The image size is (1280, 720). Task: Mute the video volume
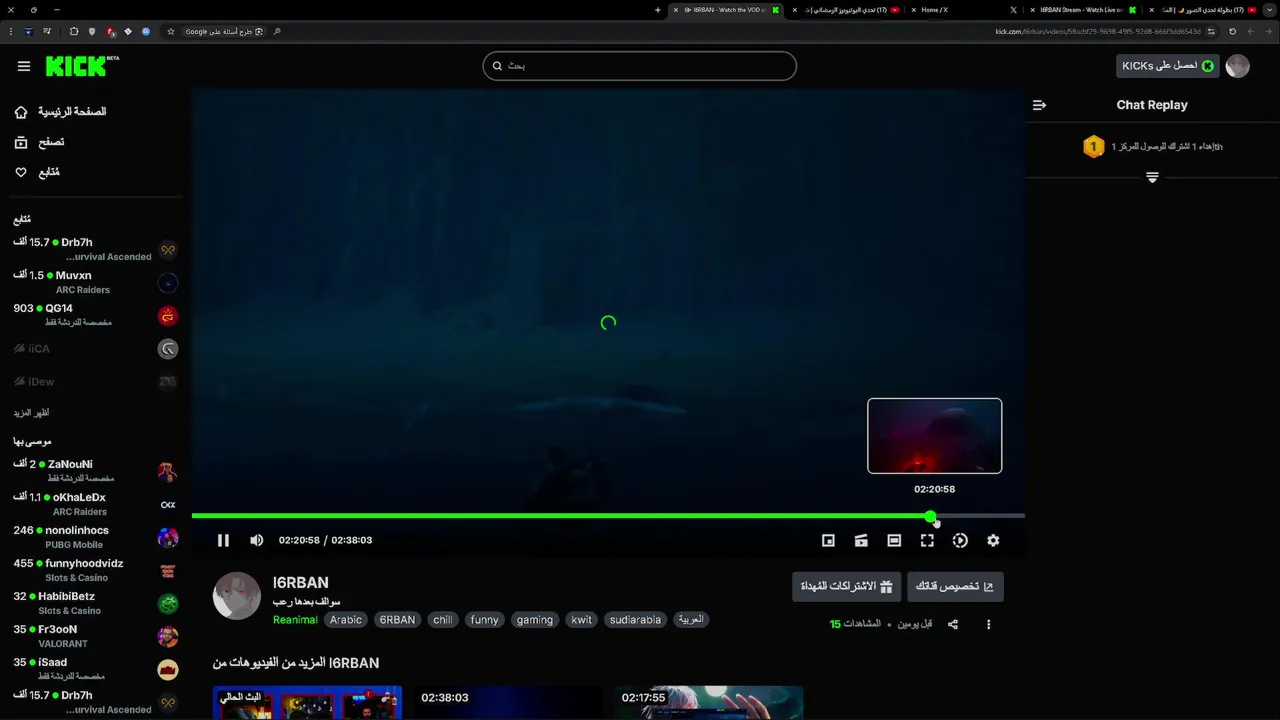[x=257, y=540]
